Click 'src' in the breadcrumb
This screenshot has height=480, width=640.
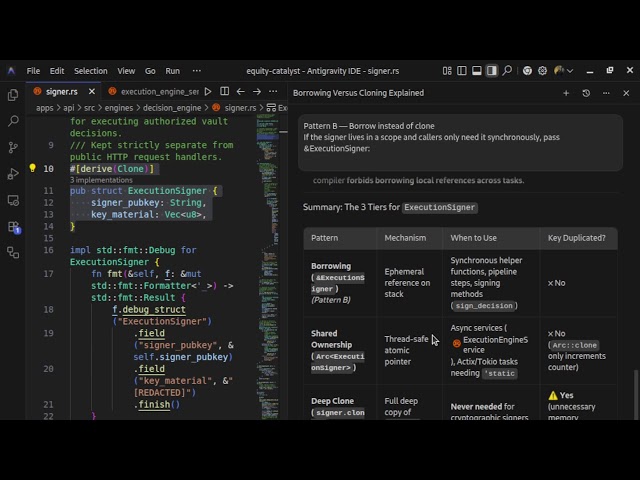click(89, 108)
